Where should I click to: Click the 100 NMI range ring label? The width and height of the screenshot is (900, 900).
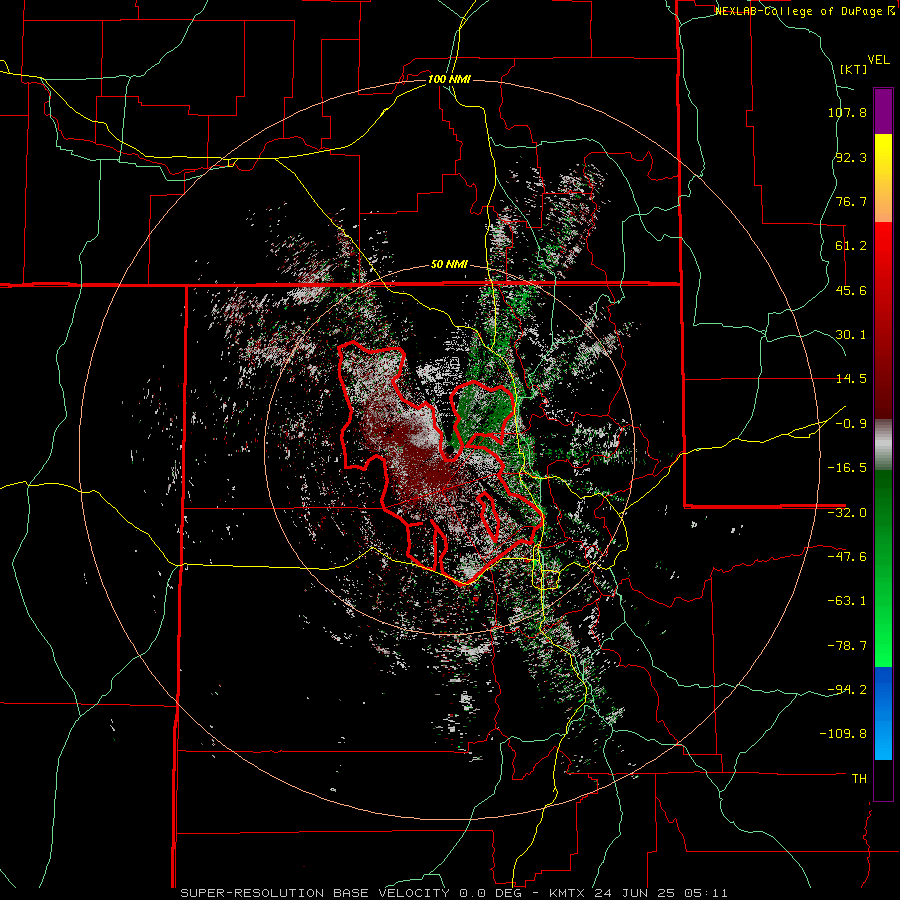pos(449,79)
